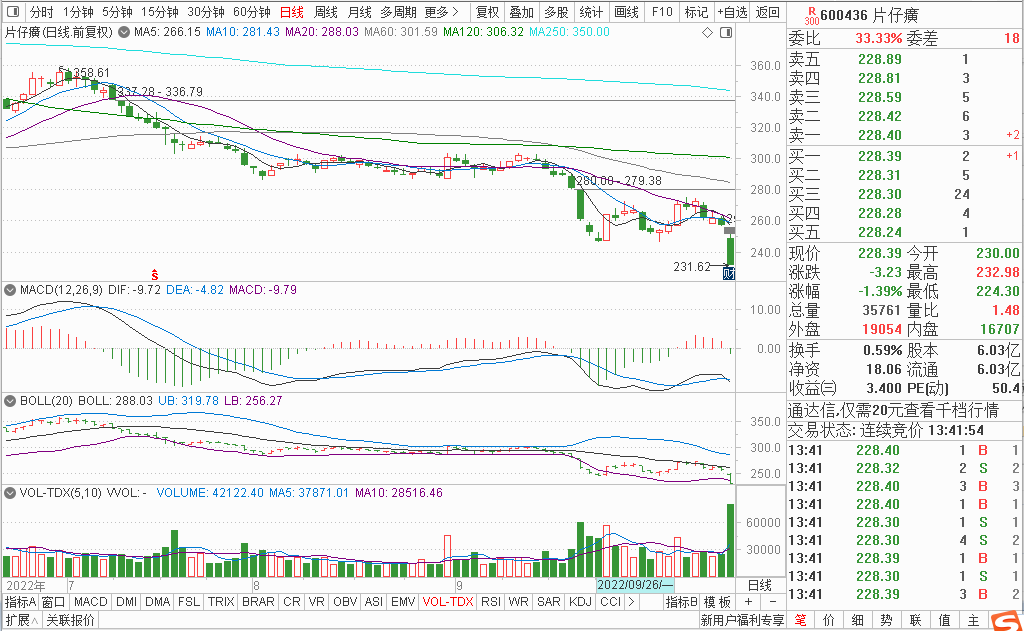Click the Sogou S icon in the bottom corner
Screen dimensions: 1024x631
click(x=1006, y=620)
